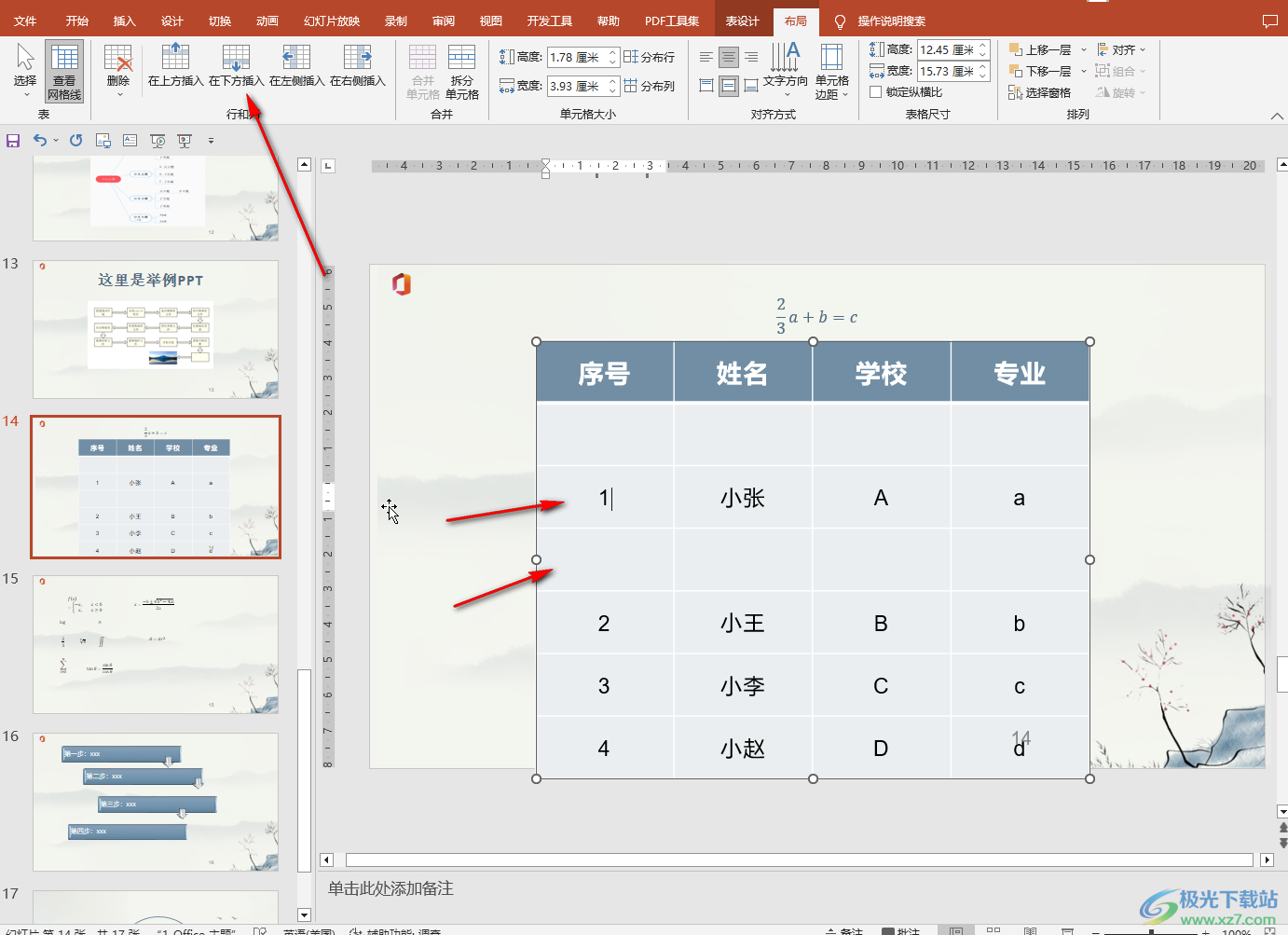
Task: Click the vertical scroll down arrow of slide
Action: (x=1282, y=812)
